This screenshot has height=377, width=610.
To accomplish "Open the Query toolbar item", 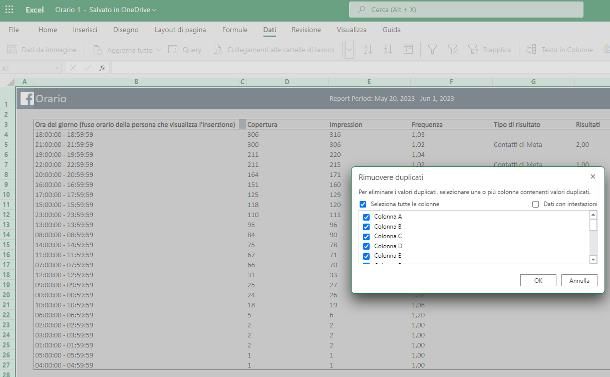I will 185,49.
